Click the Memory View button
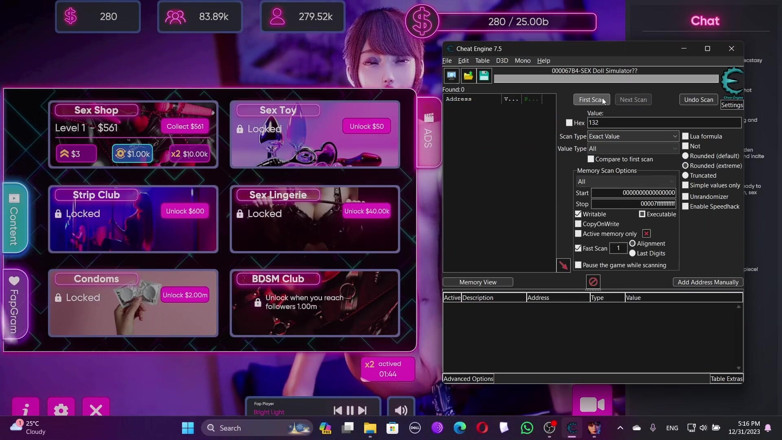The height and width of the screenshot is (440, 782). pyautogui.click(x=478, y=282)
